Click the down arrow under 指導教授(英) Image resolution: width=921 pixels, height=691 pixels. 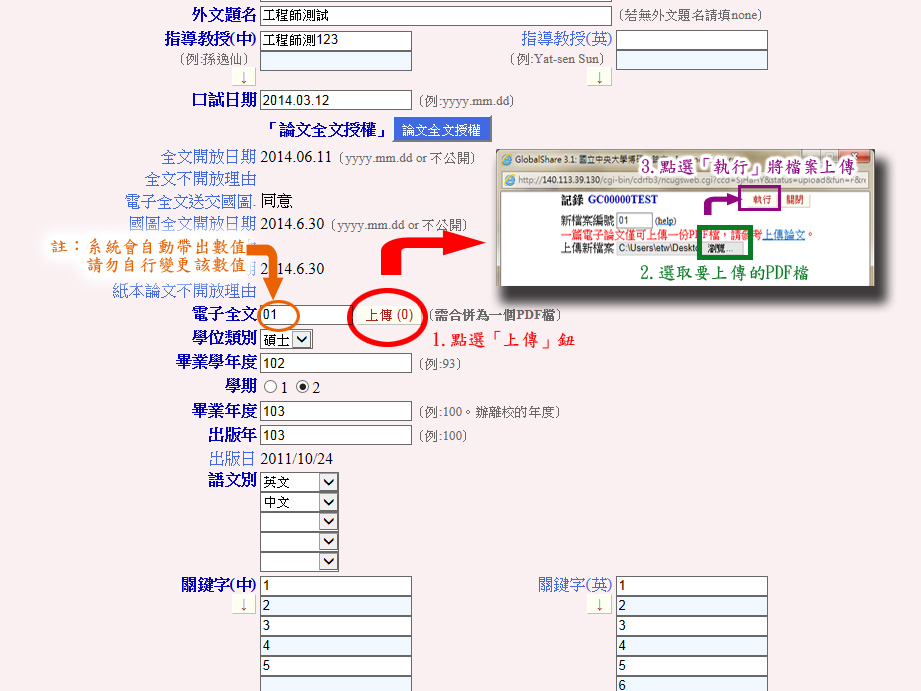598,77
